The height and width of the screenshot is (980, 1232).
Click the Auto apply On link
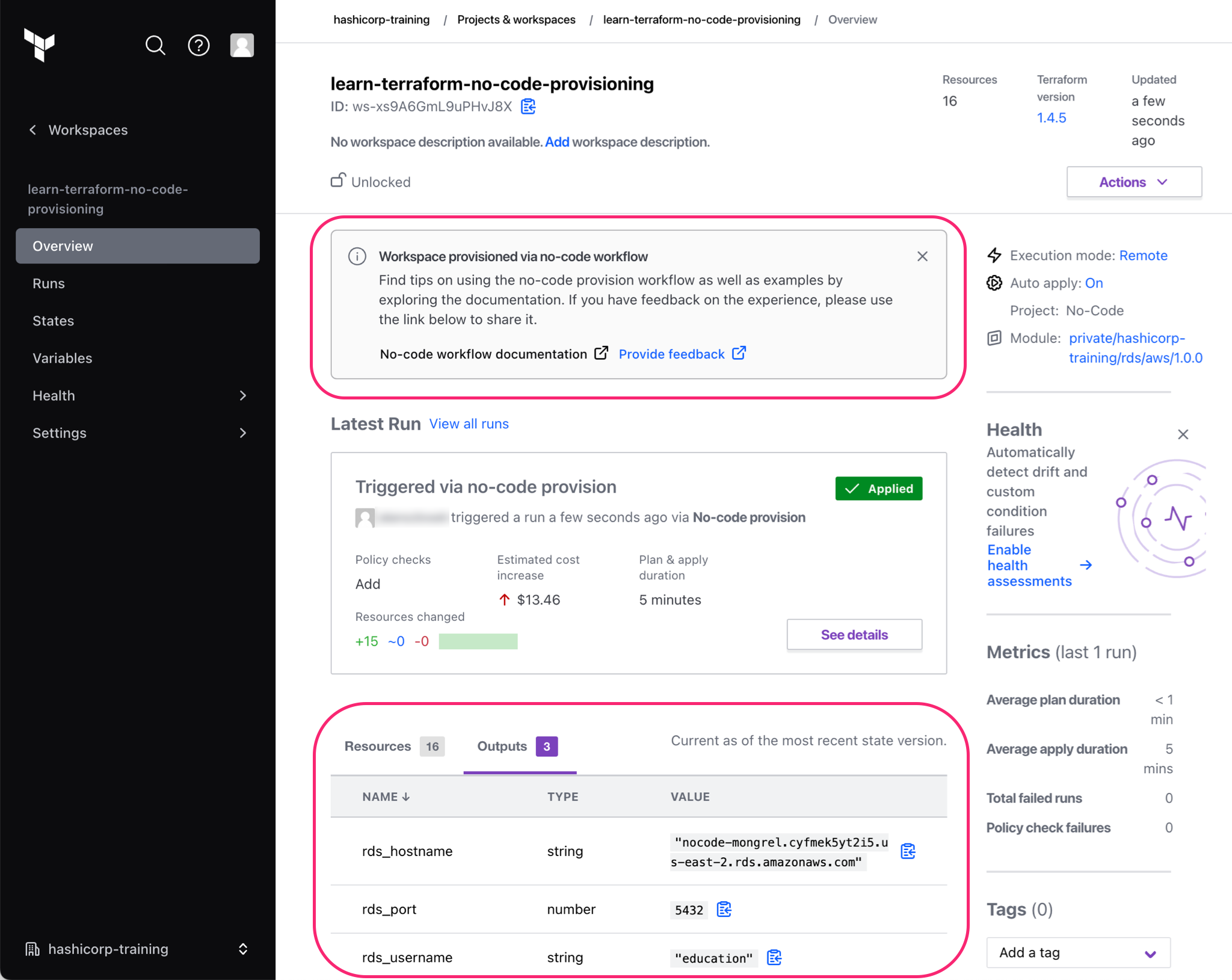click(x=1094, y=283)
